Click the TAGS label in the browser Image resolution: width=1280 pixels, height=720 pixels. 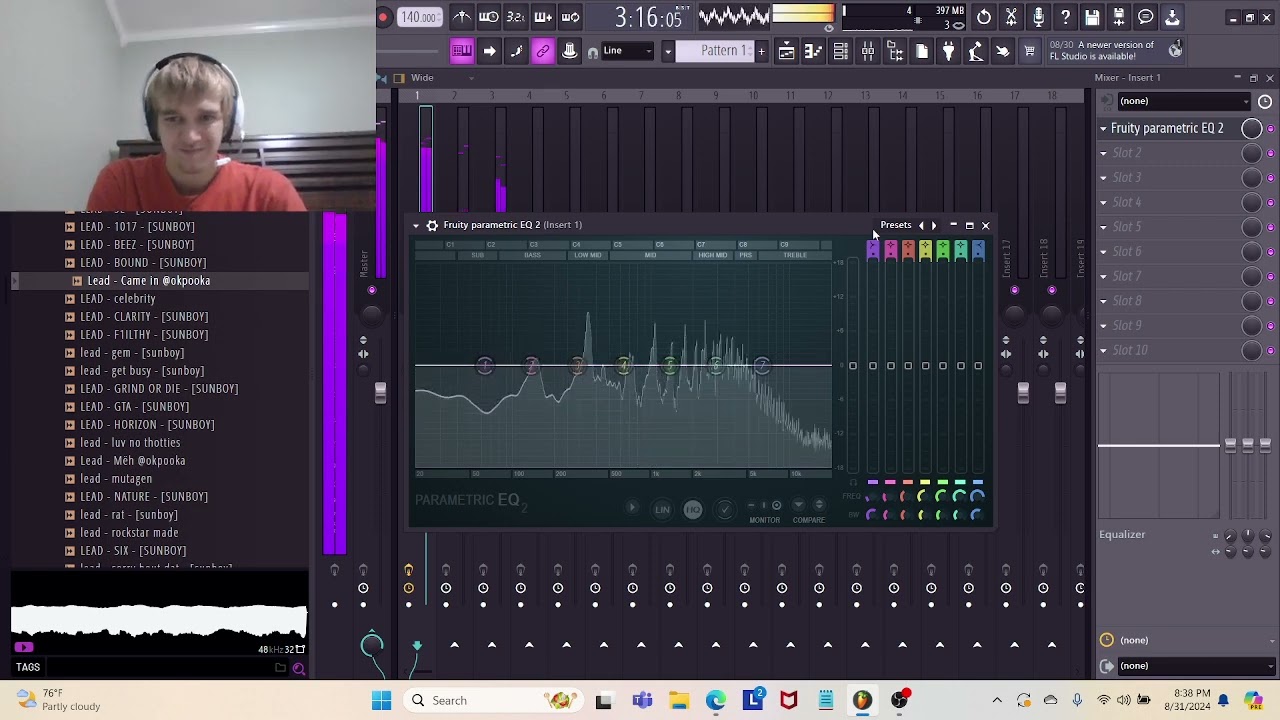point(28,667)
